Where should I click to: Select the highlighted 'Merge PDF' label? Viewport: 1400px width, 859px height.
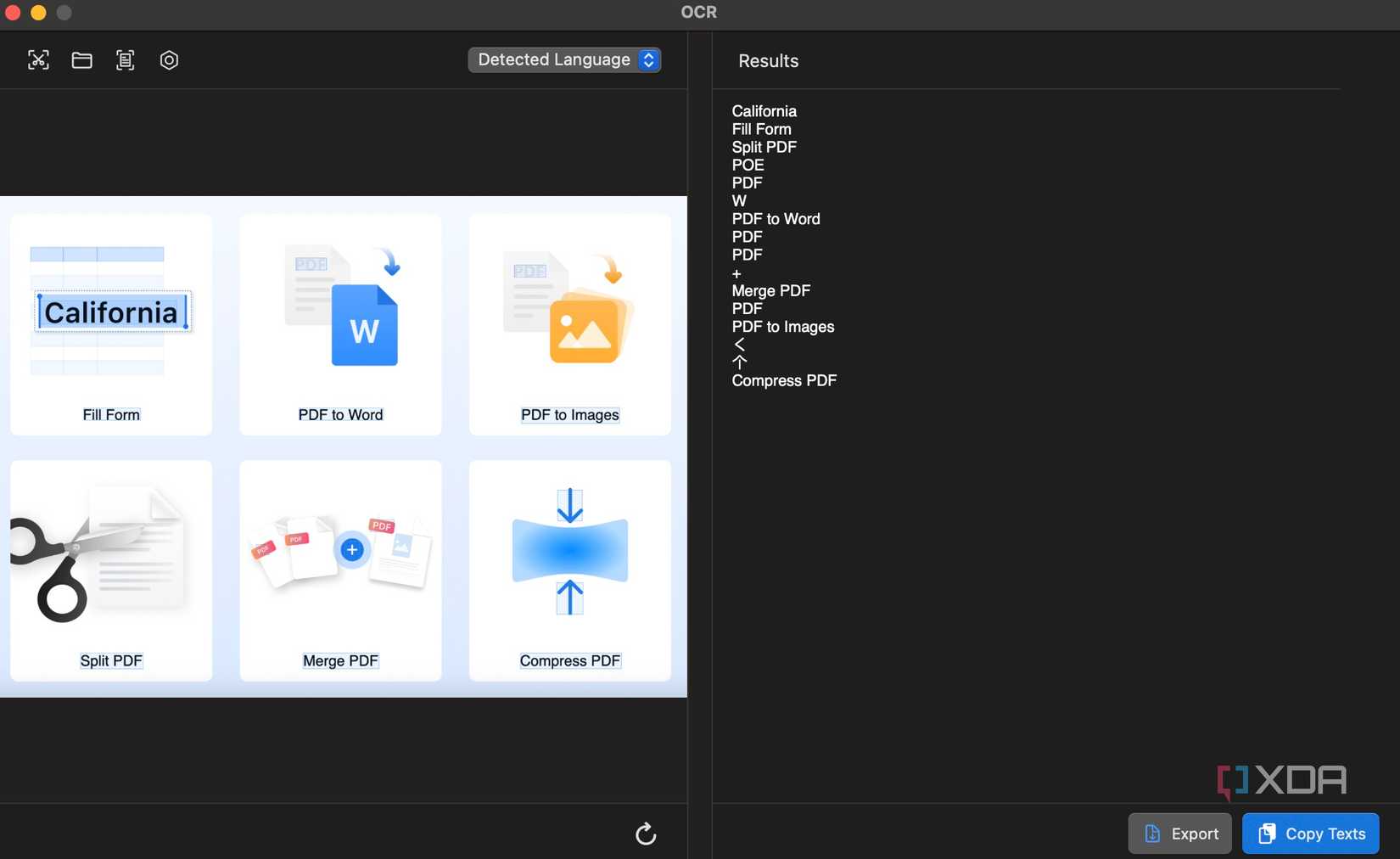click(x=340, y=661)
